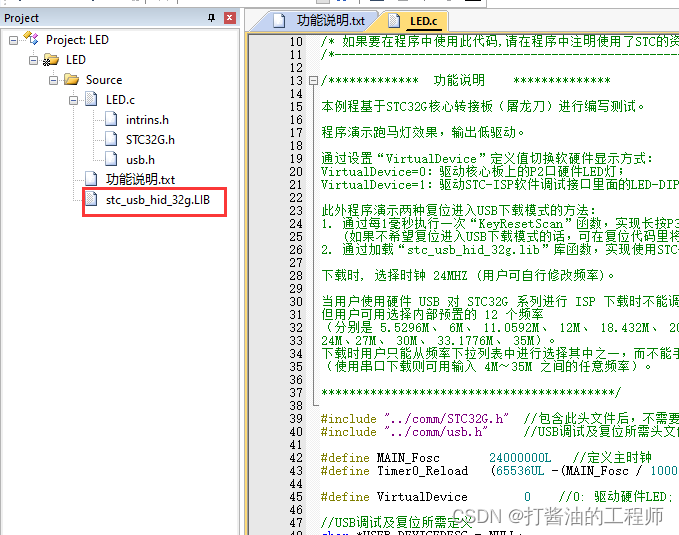Viewport: 679px width, 535px height.
Task: Select the Source group label
Action: (x=104, y=80)
